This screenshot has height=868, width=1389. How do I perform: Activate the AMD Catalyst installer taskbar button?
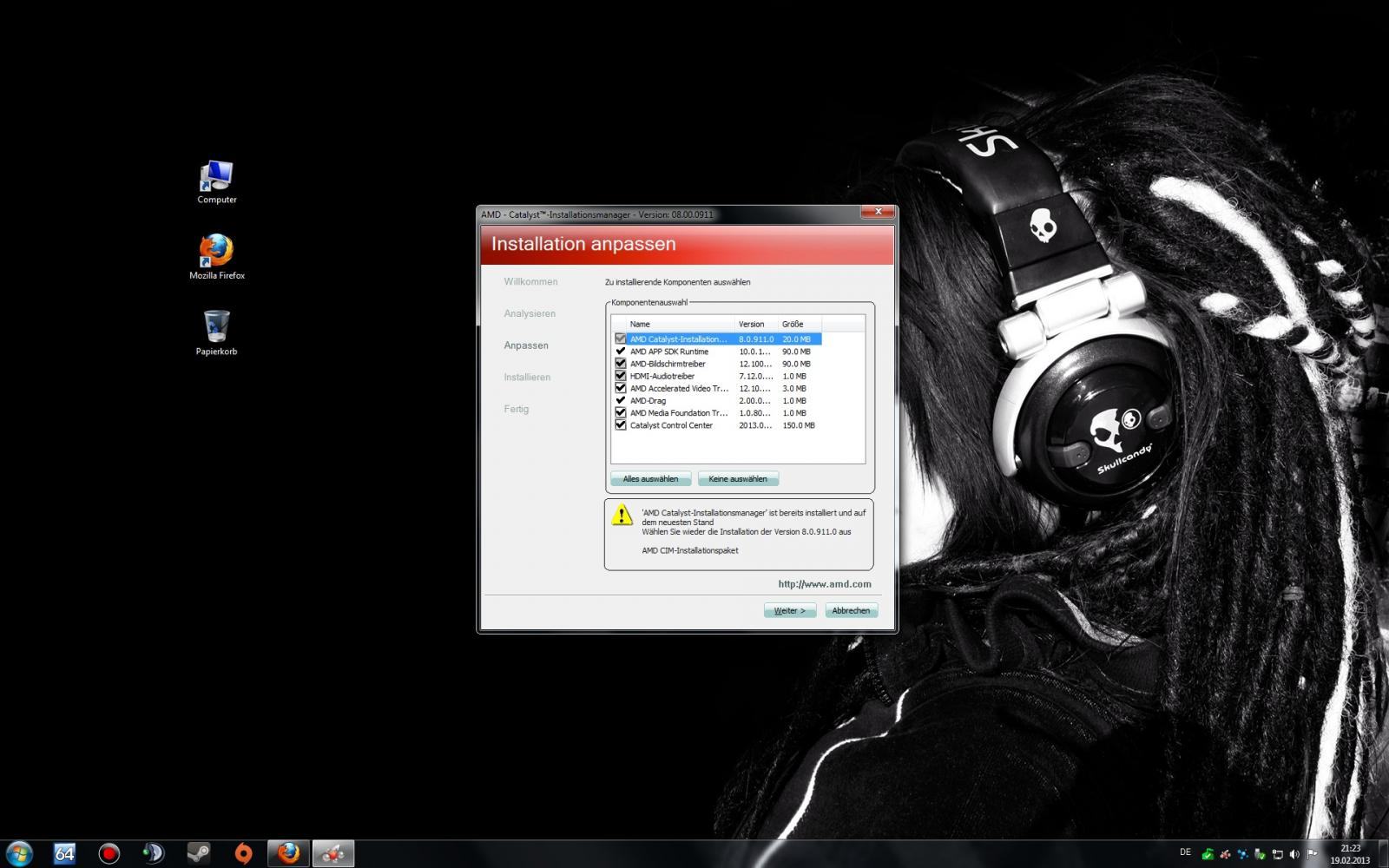pos(333,853)
